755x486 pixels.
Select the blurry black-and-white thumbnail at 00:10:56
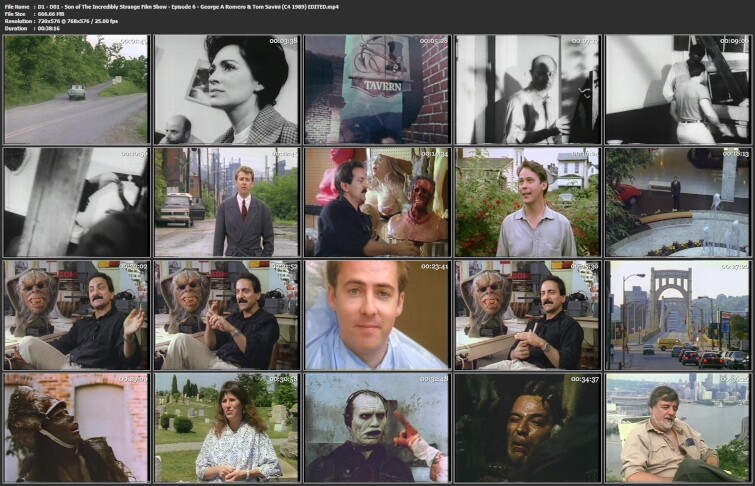[x=76, y=202]
